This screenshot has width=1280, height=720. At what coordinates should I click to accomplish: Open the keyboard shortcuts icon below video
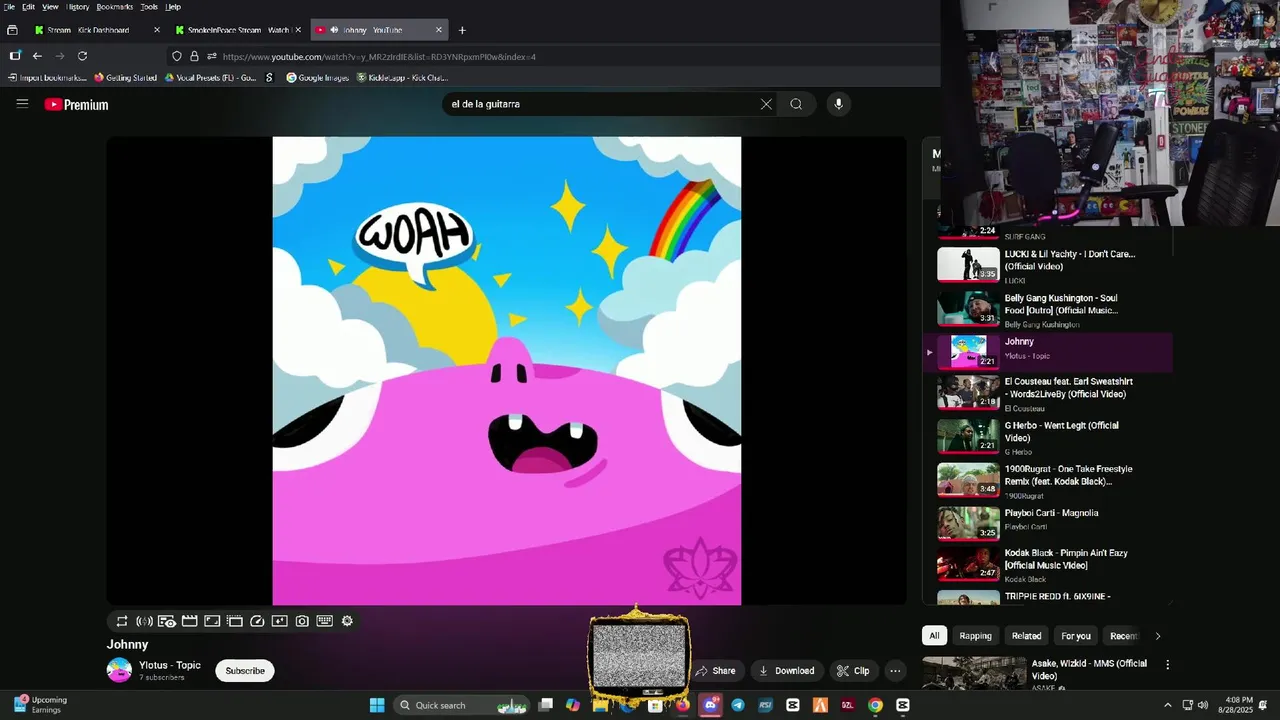(x=324, y=621)
